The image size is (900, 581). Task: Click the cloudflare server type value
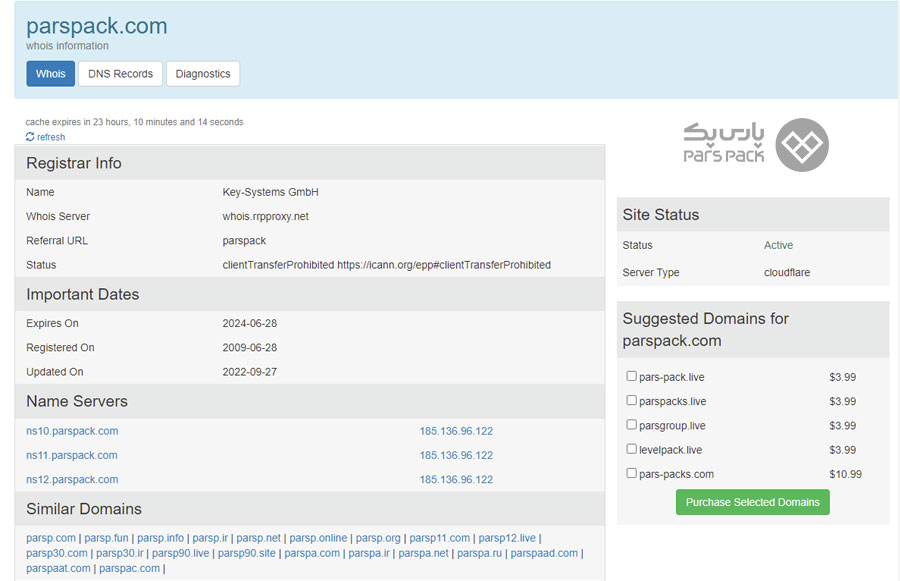point(787,273)
